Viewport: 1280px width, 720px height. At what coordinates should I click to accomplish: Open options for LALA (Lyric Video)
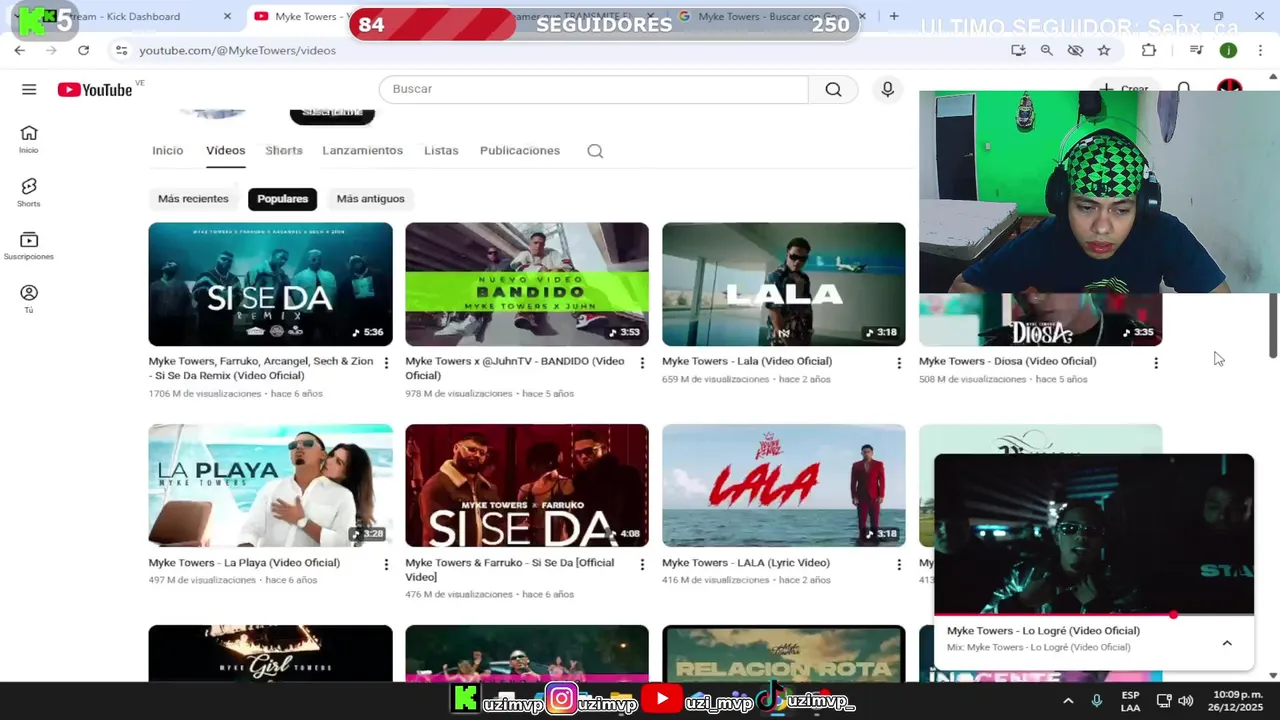[899, 565]
